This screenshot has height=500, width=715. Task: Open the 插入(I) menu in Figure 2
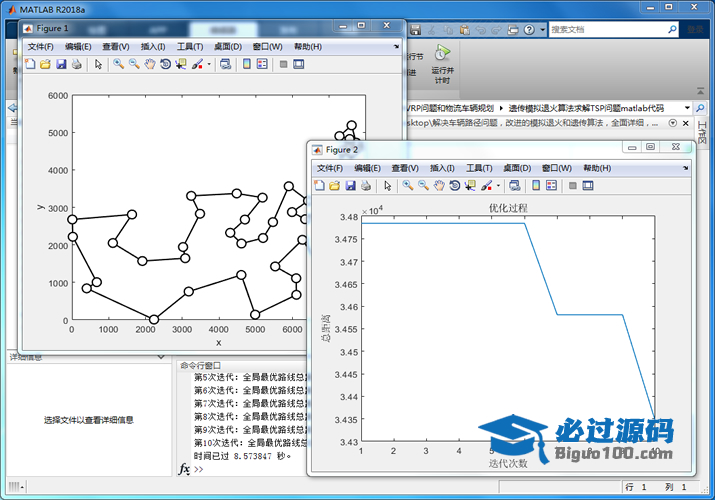(443, 168)
